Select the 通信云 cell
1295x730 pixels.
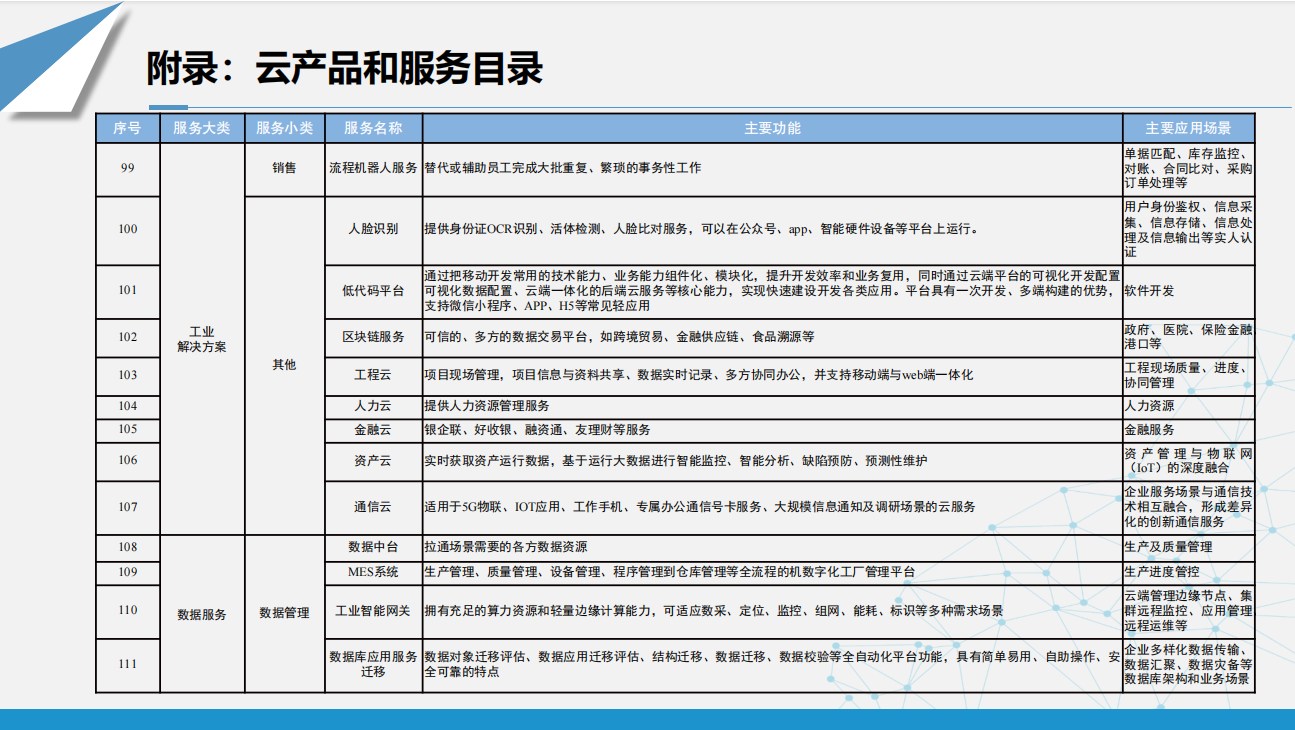pos(373,507)
